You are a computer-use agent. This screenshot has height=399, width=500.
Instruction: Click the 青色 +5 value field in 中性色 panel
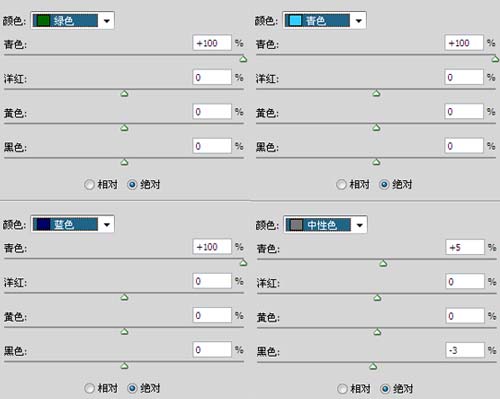(465, 247)
